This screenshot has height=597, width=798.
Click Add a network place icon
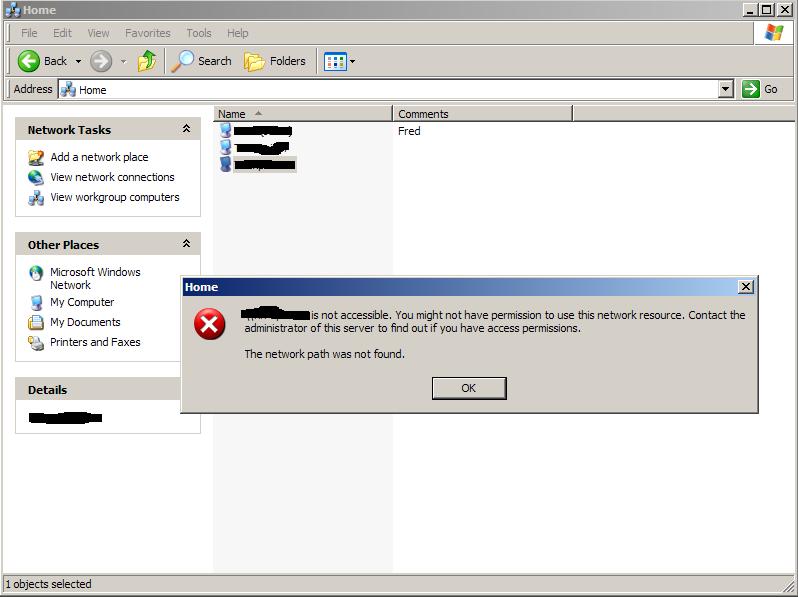point(36,157)
